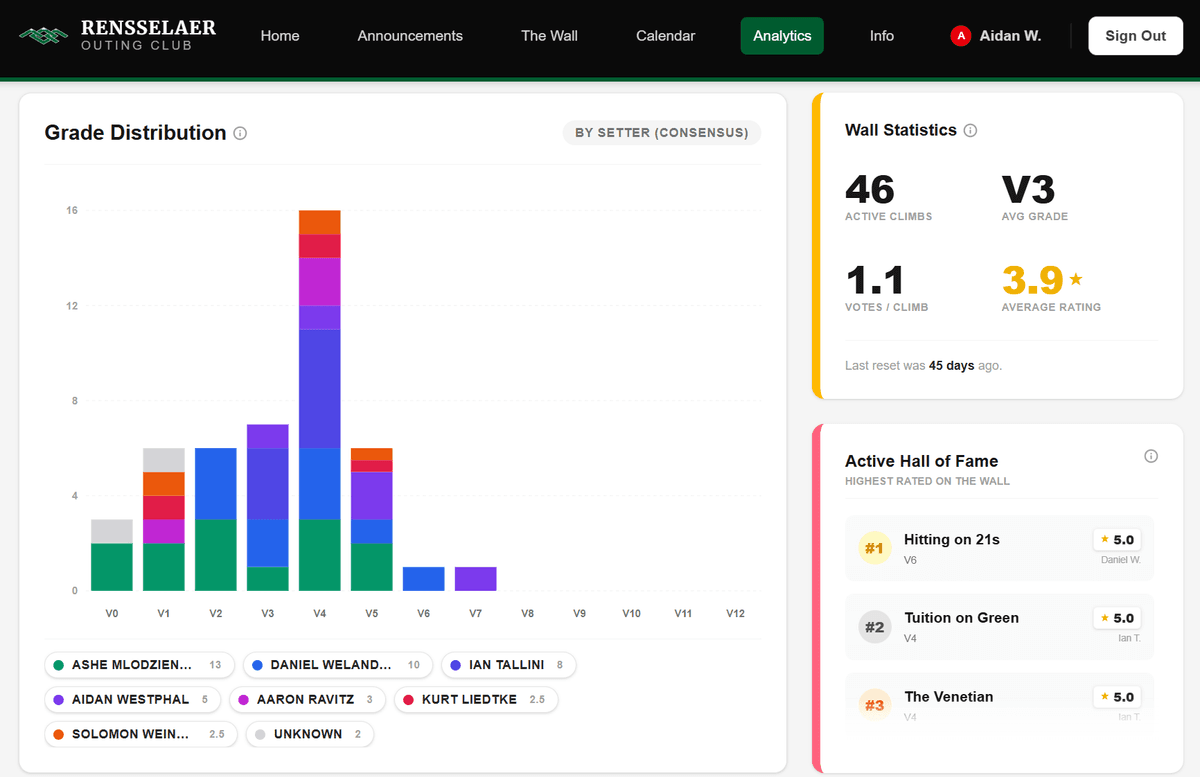Screen dimensions: 1200x777
Task: Click the V3 Avg Grade statistic
Action: pos(1035,197)
